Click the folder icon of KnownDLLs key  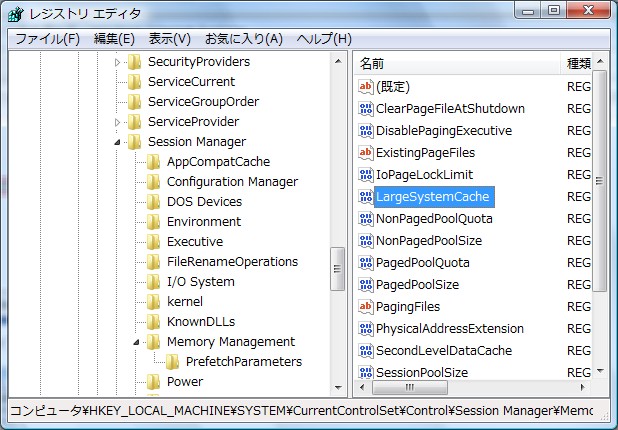(x=153, y=321)
